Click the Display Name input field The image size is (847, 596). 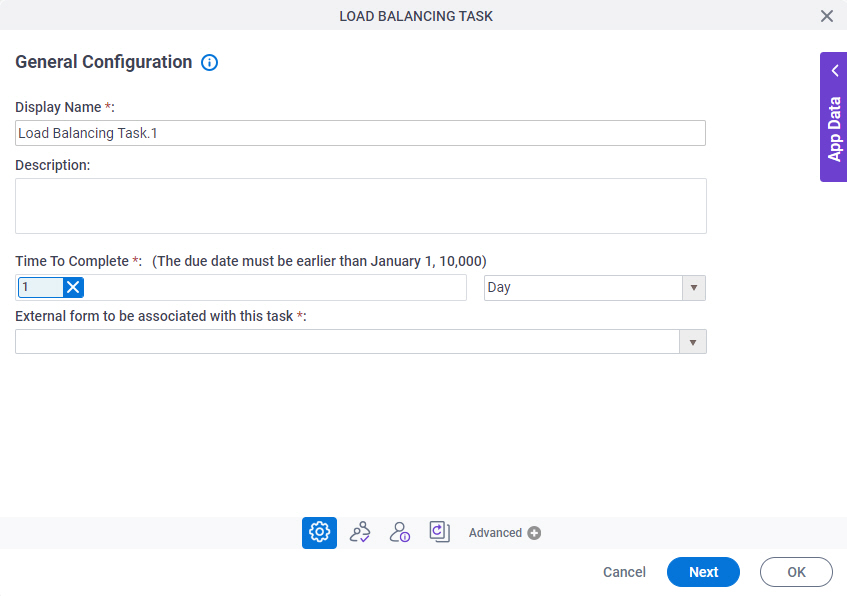coord(360,133)
